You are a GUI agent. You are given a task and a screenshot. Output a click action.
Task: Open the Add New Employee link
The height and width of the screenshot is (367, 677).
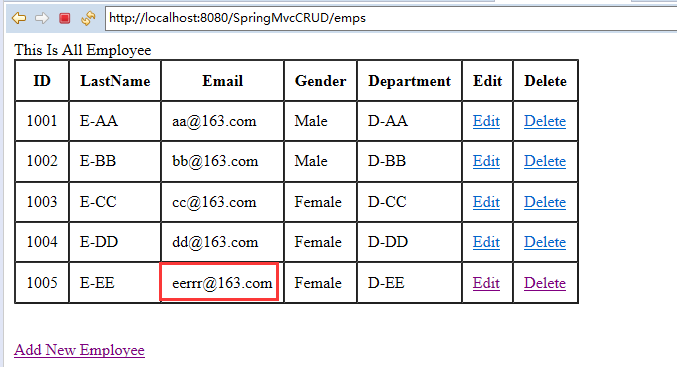79,350
